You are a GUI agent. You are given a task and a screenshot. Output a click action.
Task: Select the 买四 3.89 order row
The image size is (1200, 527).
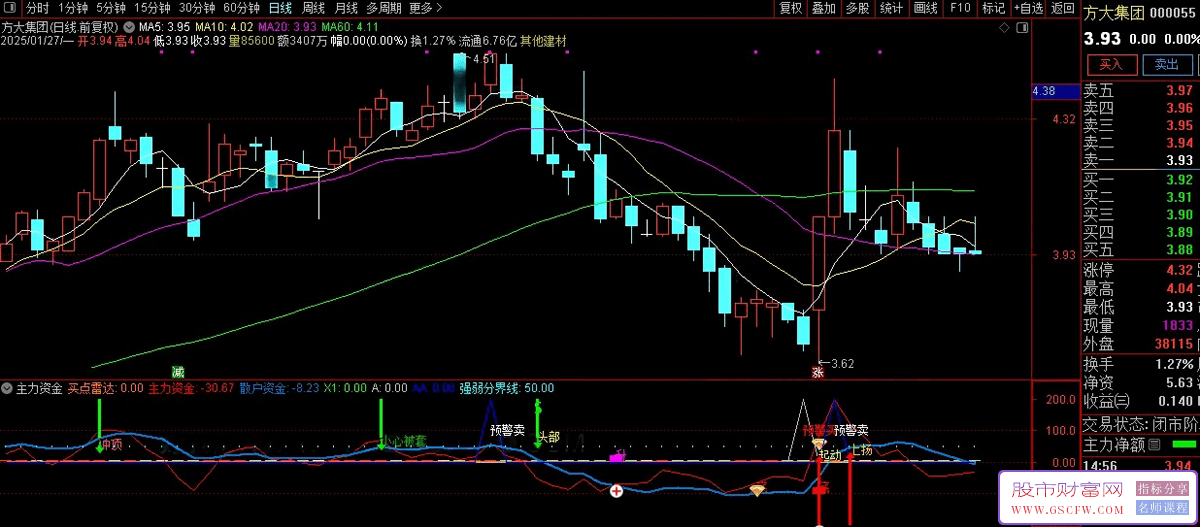(1140, 231)
